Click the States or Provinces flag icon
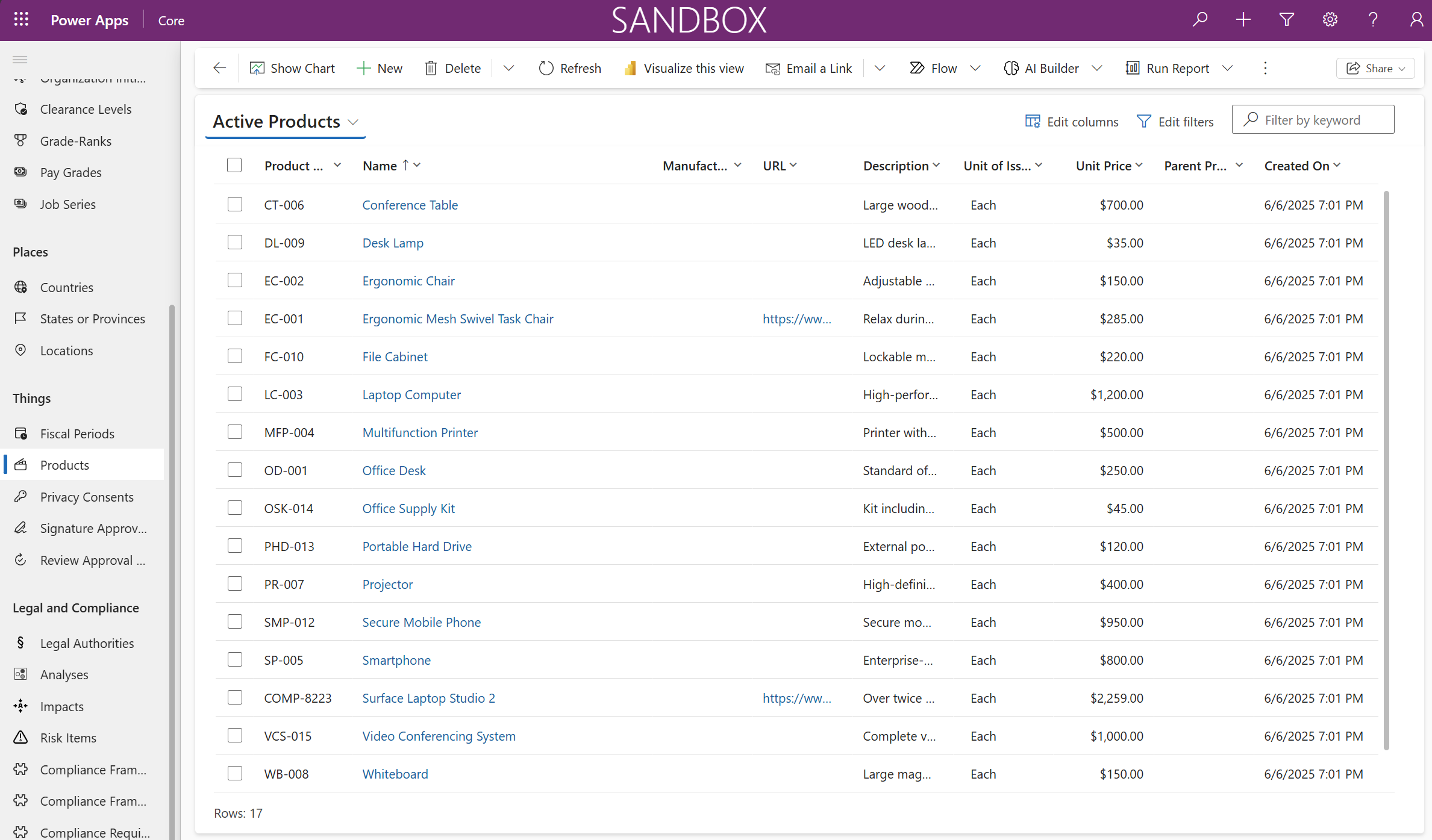The height and width of the screenshot is (840, 1432). click(x=20, y=318)
